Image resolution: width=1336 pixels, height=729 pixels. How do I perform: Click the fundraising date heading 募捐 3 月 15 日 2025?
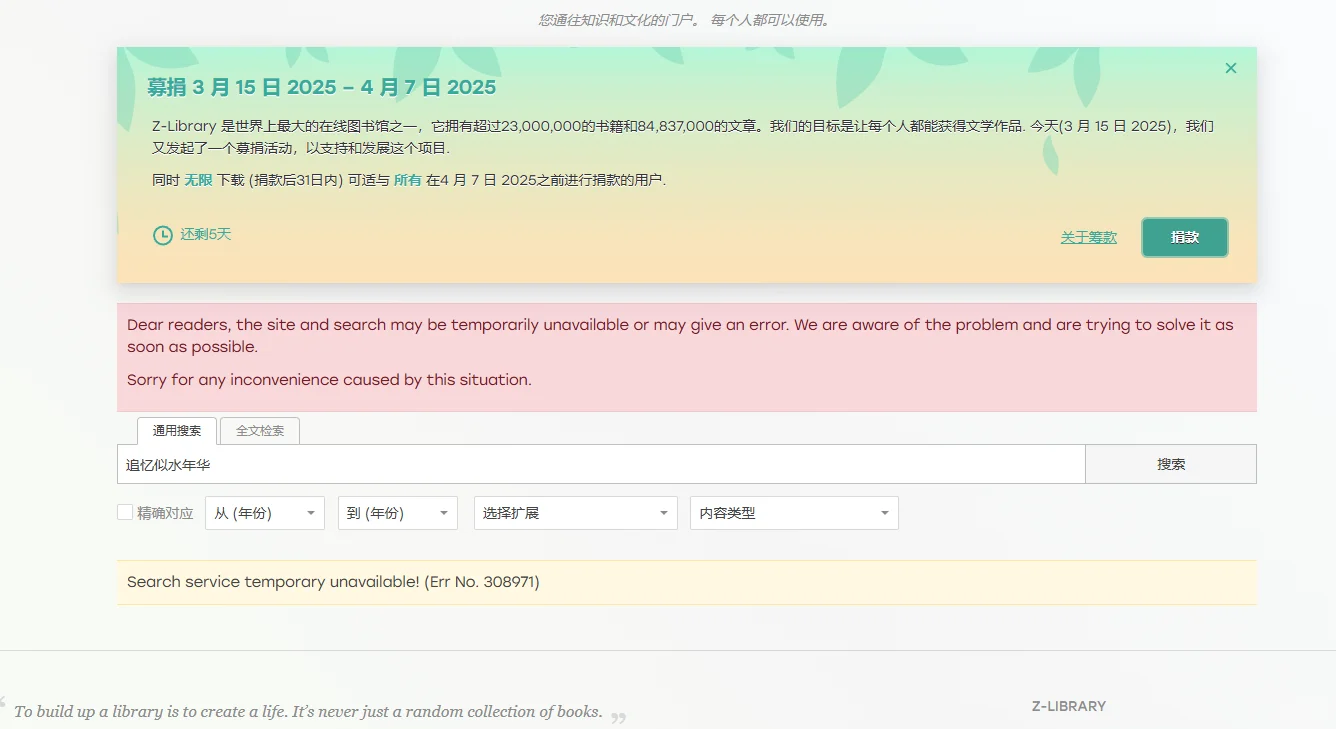pos(322,87)
